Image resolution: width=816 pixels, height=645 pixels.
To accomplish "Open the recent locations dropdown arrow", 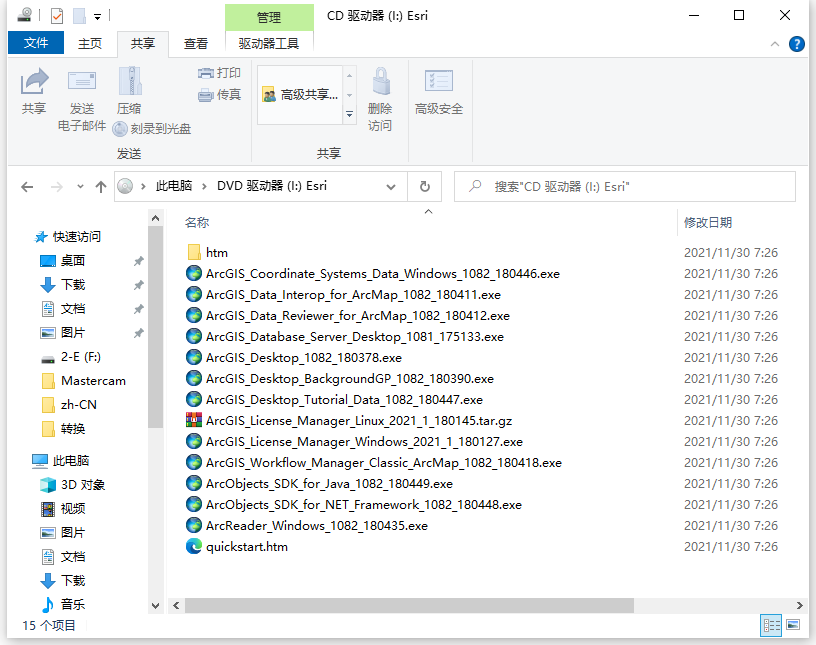I will coord(80,186).
